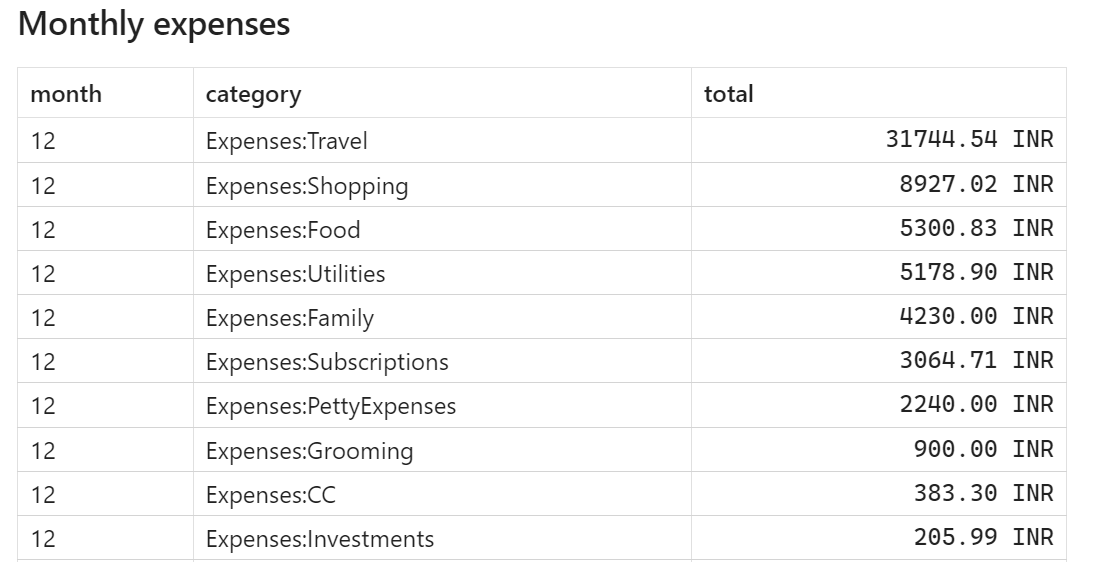The image size is (1120, 562).
Task: Select the "category" column header
Action: (x=253, y=94)
